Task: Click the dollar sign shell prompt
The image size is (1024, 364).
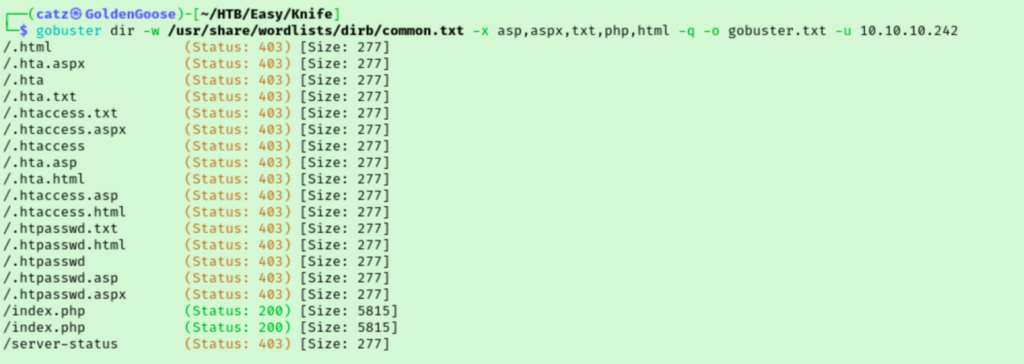Action: point(24,31)
